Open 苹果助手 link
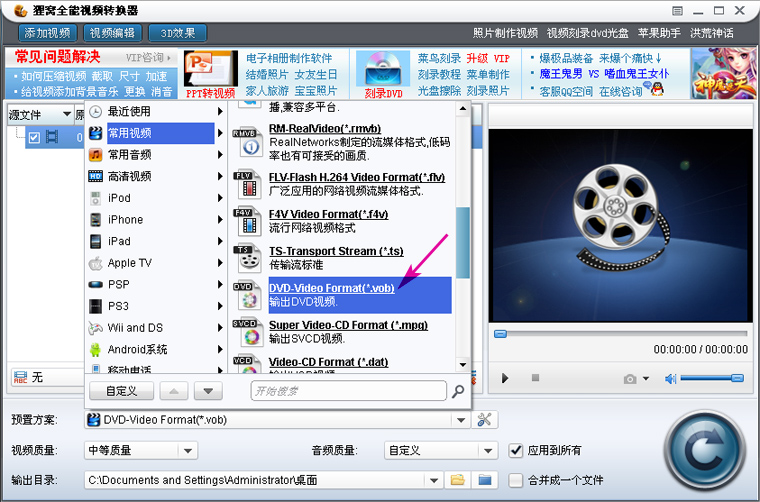The width and height of the screenshot is (760, 502). (659, 33)
